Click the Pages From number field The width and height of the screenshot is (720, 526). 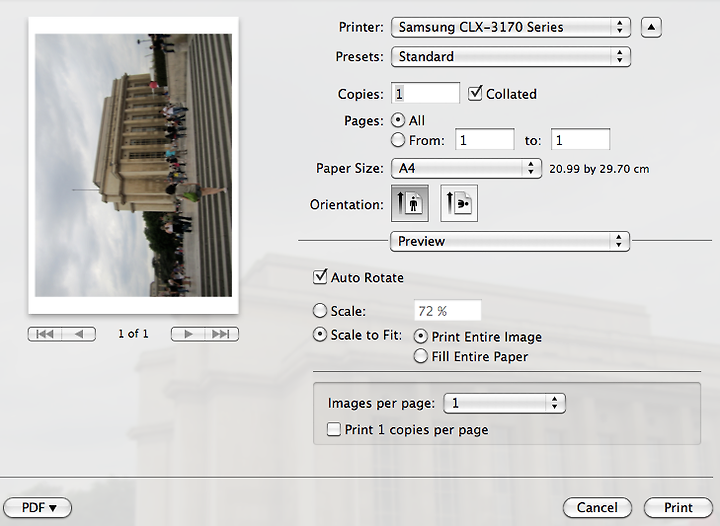tap(484, 140)
